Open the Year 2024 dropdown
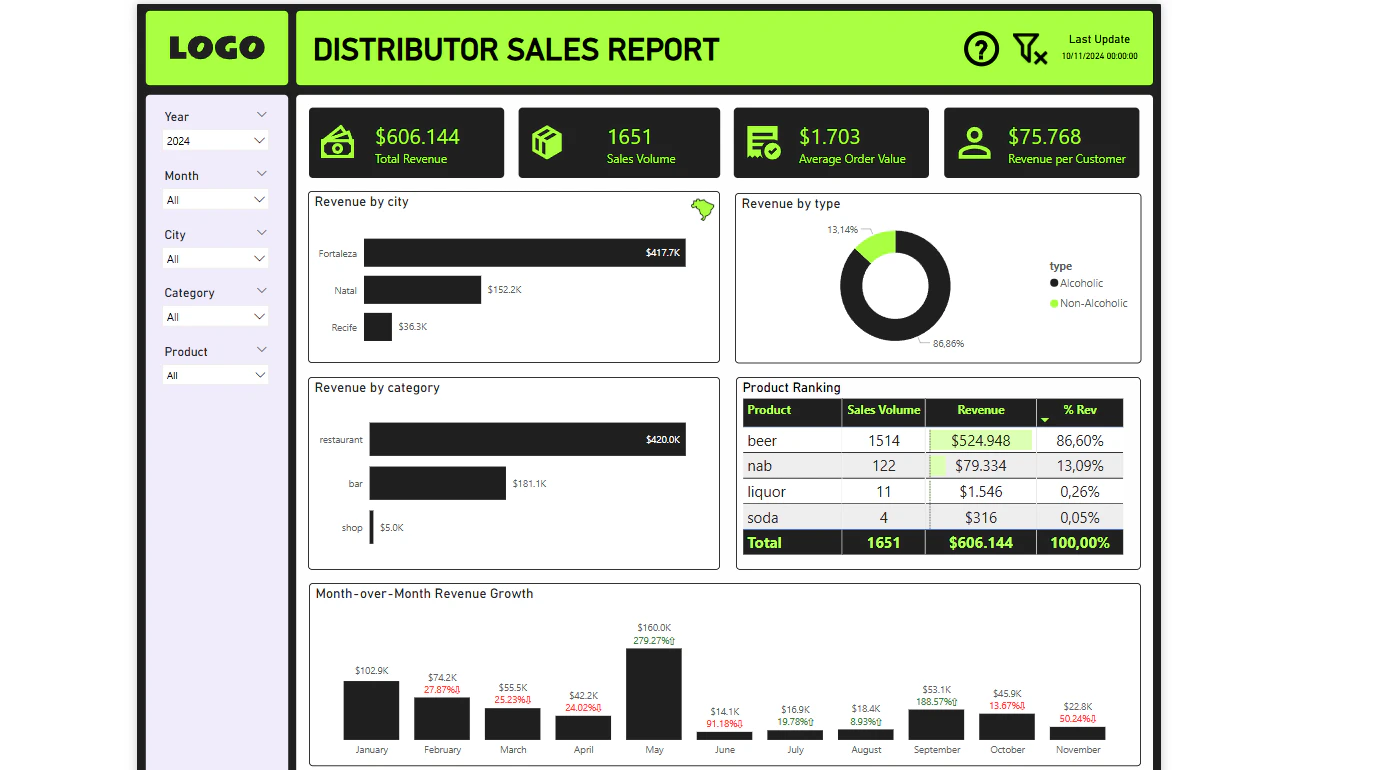Screen dimensions: 1381x770 click(x=215, y=141)
